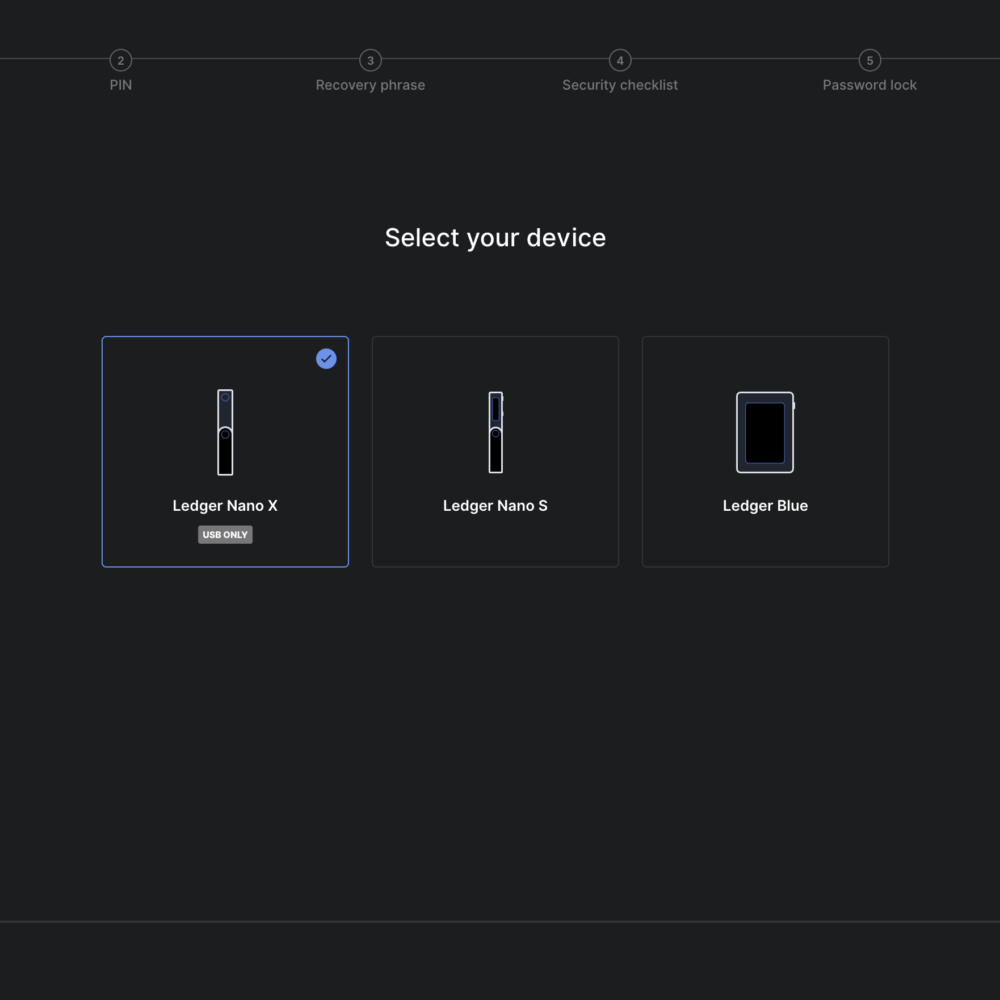Viewport: 1000px width, 1000px height.
Task: Click progress line between steps 3 and 4
Action: [x=495, y=59]
